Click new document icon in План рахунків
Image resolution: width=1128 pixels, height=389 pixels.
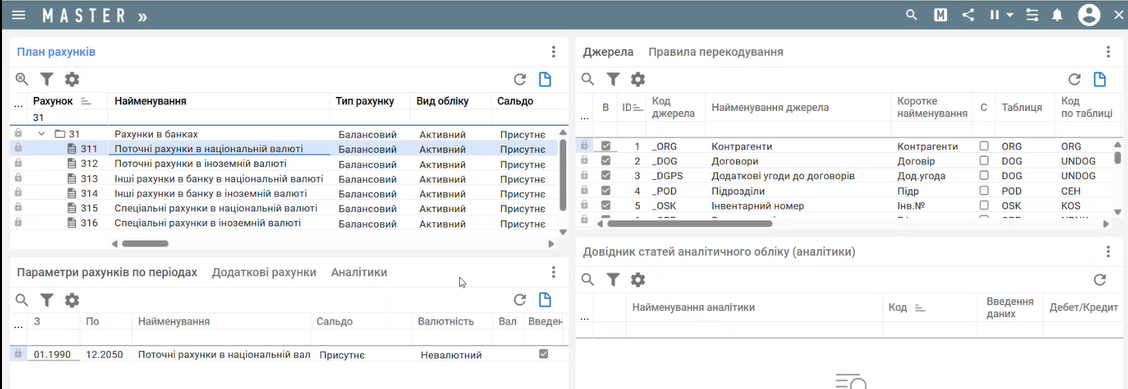click(x=545, y=79)
